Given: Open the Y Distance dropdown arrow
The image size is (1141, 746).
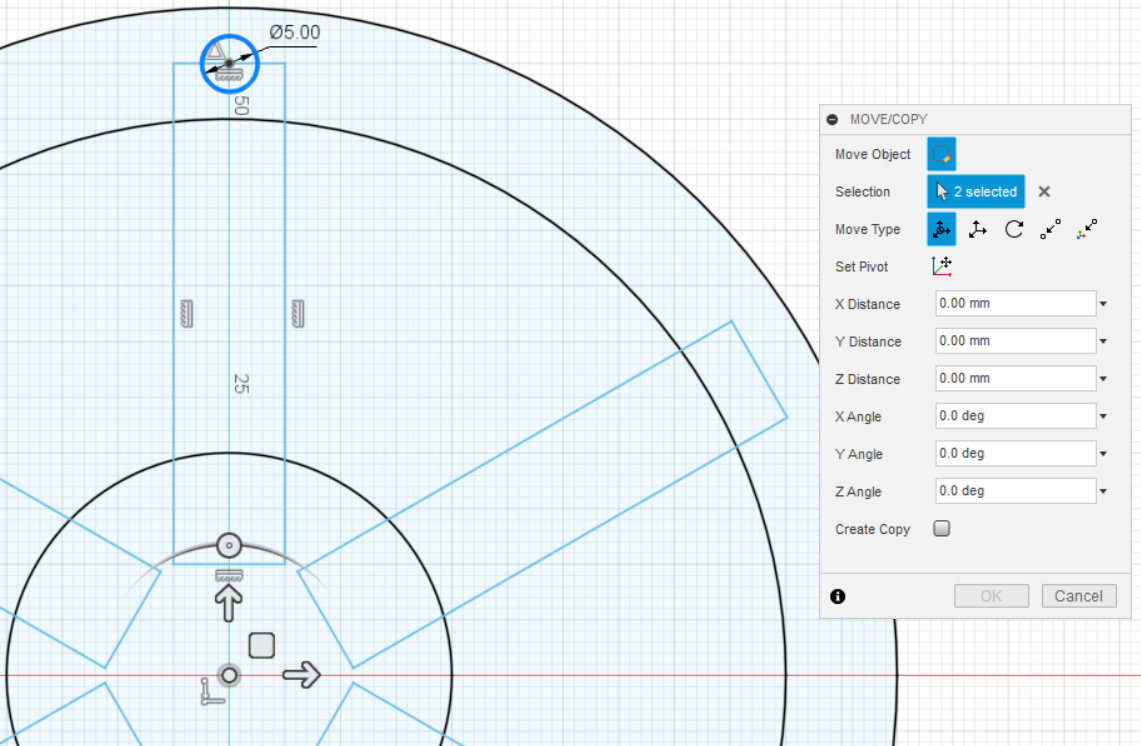Looking at the screenshot, I should (x=1103, y=341).
